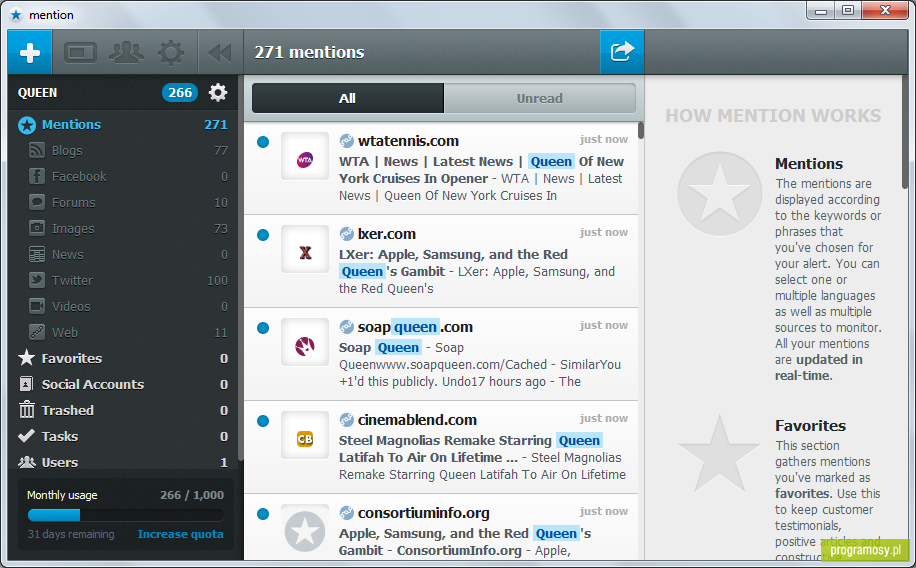916x568 pixels.
Task: Click the Favorites star illustration in help panel
Action: click(720, 453)
